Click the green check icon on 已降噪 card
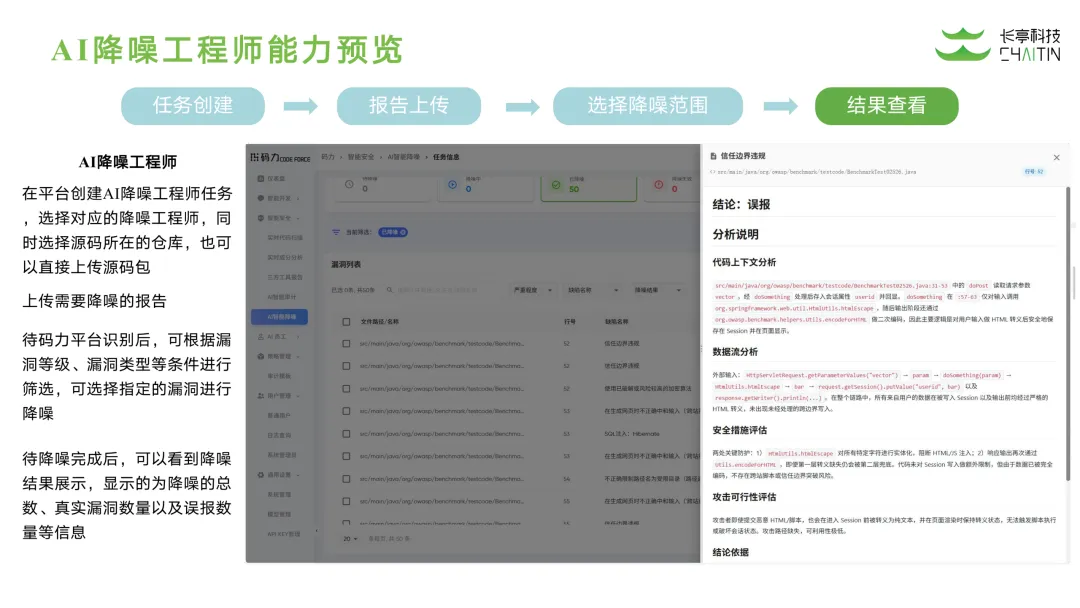The height and width of the screenshot is (608, 1080). tap(556, 185)
